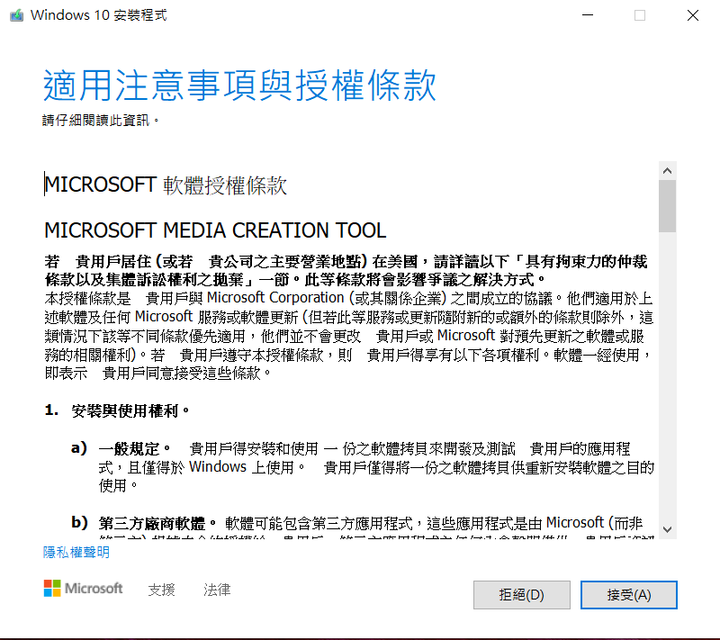The height and width of the screenshot is (640, 720).
Task: Click the Windows 10 setup app icon
Action: click(x=17, y=15)
